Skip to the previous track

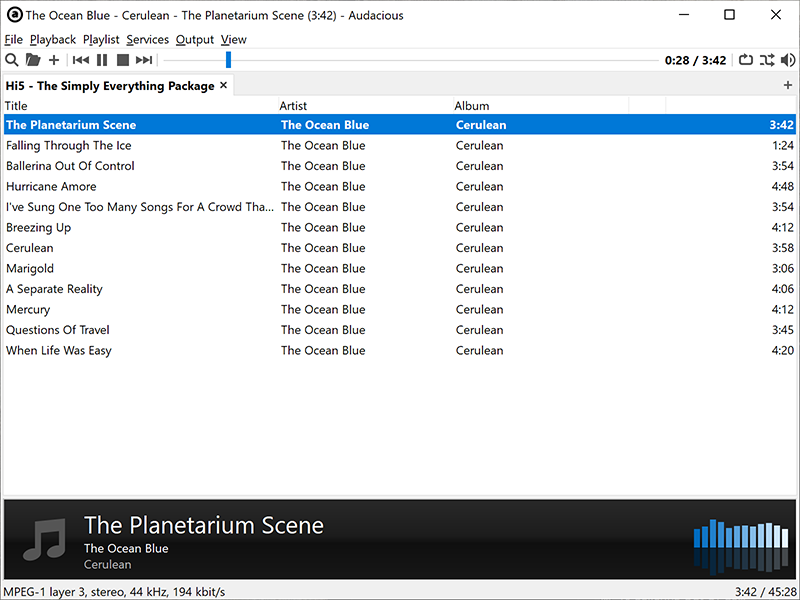tap(81, 60)
